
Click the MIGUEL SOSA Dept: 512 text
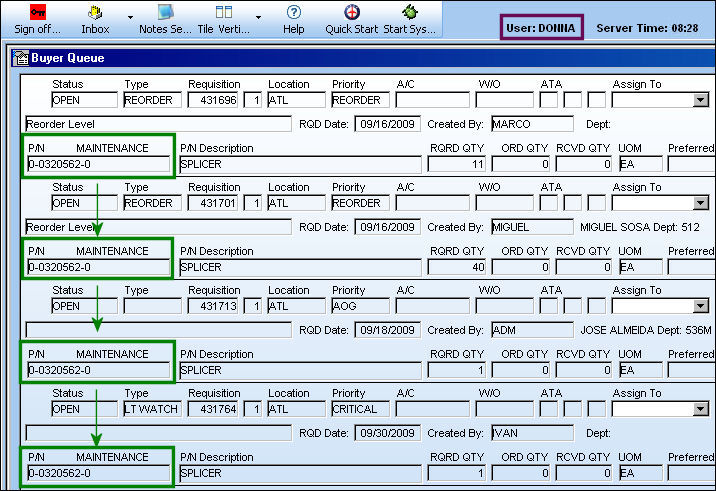(x=640, y=227)
